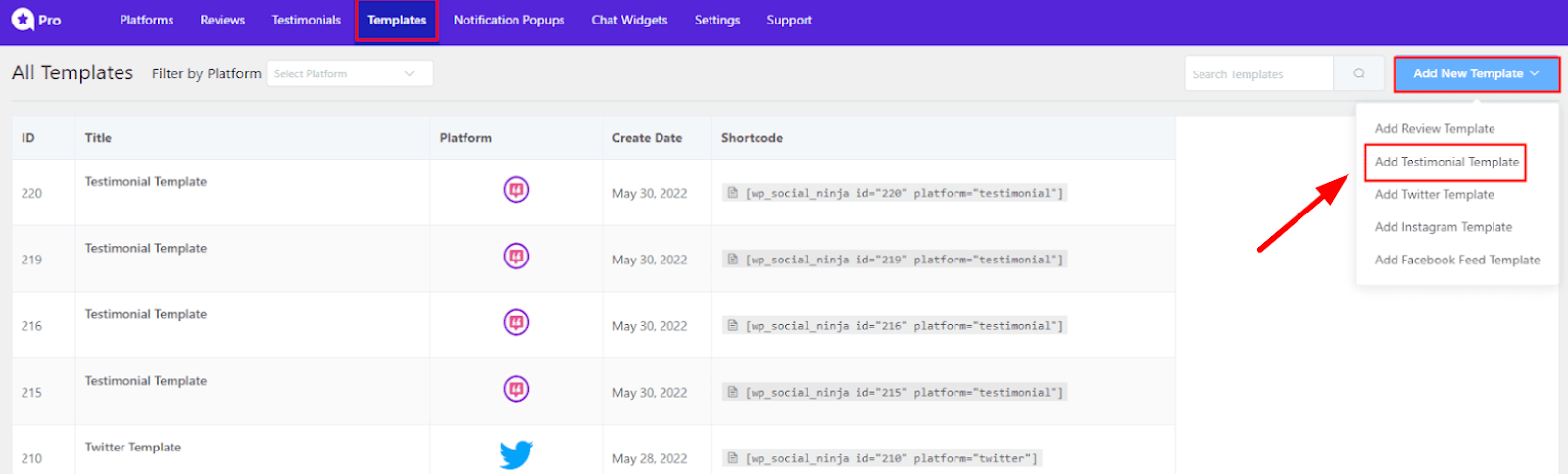Copy shortcode icon for template id 216

click(x=732, y=325)
